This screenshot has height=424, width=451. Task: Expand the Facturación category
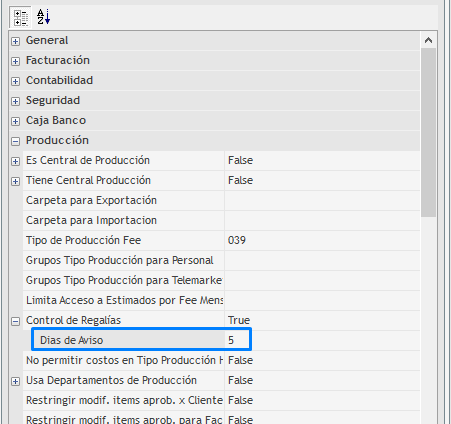pyautogui.click(x=15, y=61)
